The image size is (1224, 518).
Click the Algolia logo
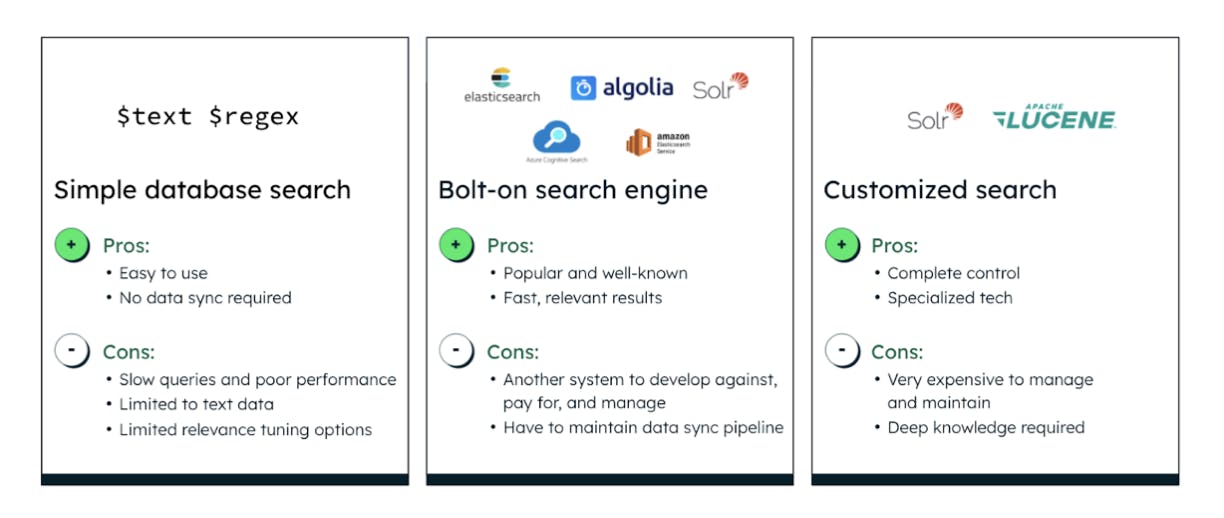pos(622,88)
